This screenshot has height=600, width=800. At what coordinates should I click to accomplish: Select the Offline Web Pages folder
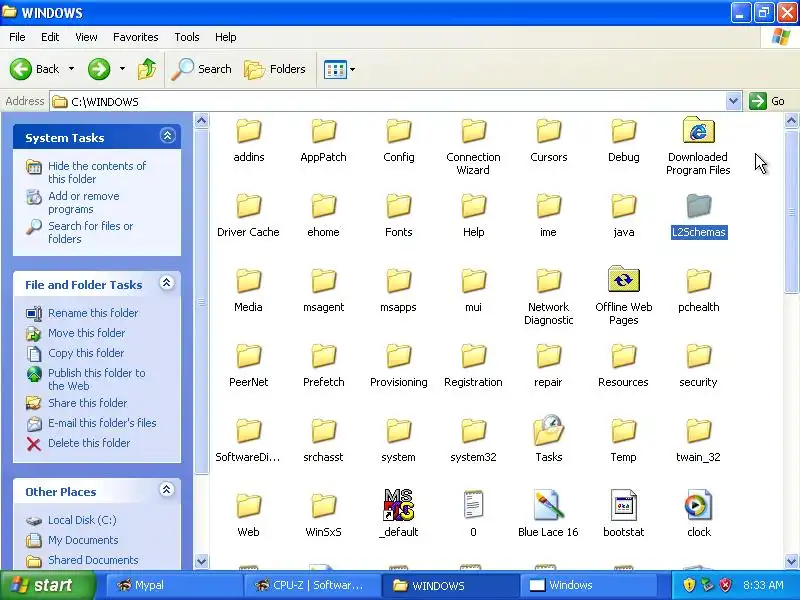point(623,296)
